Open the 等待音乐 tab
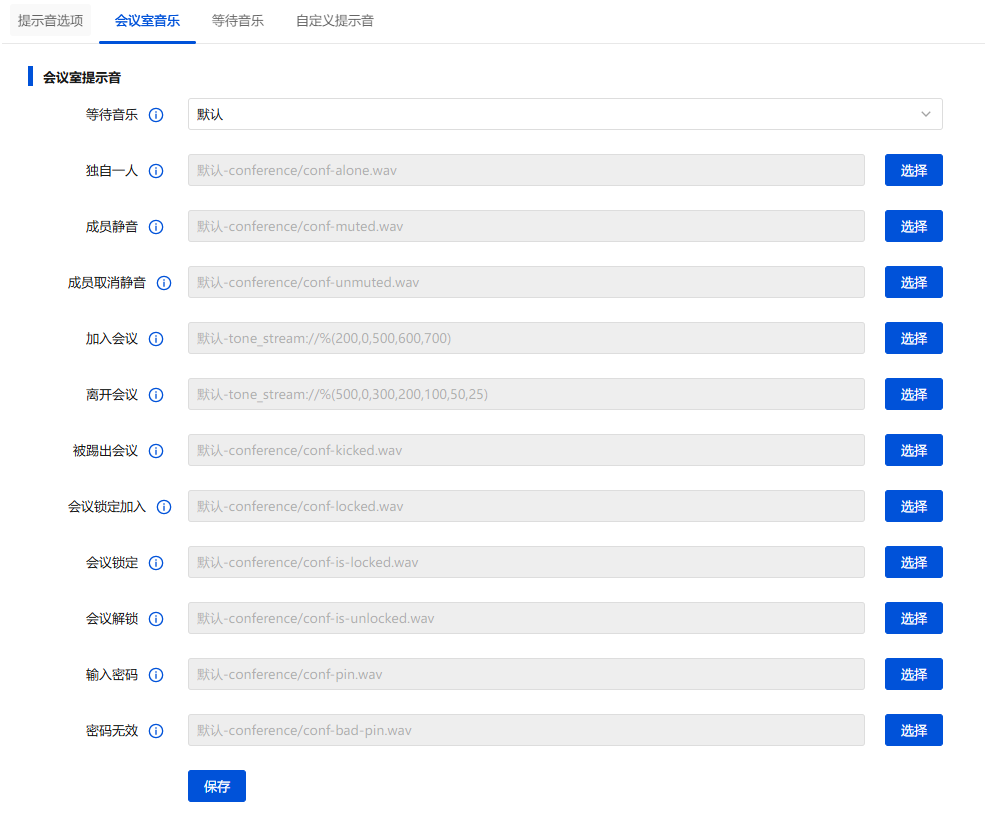Screen dimensions: 985x829 click(238, 20)
